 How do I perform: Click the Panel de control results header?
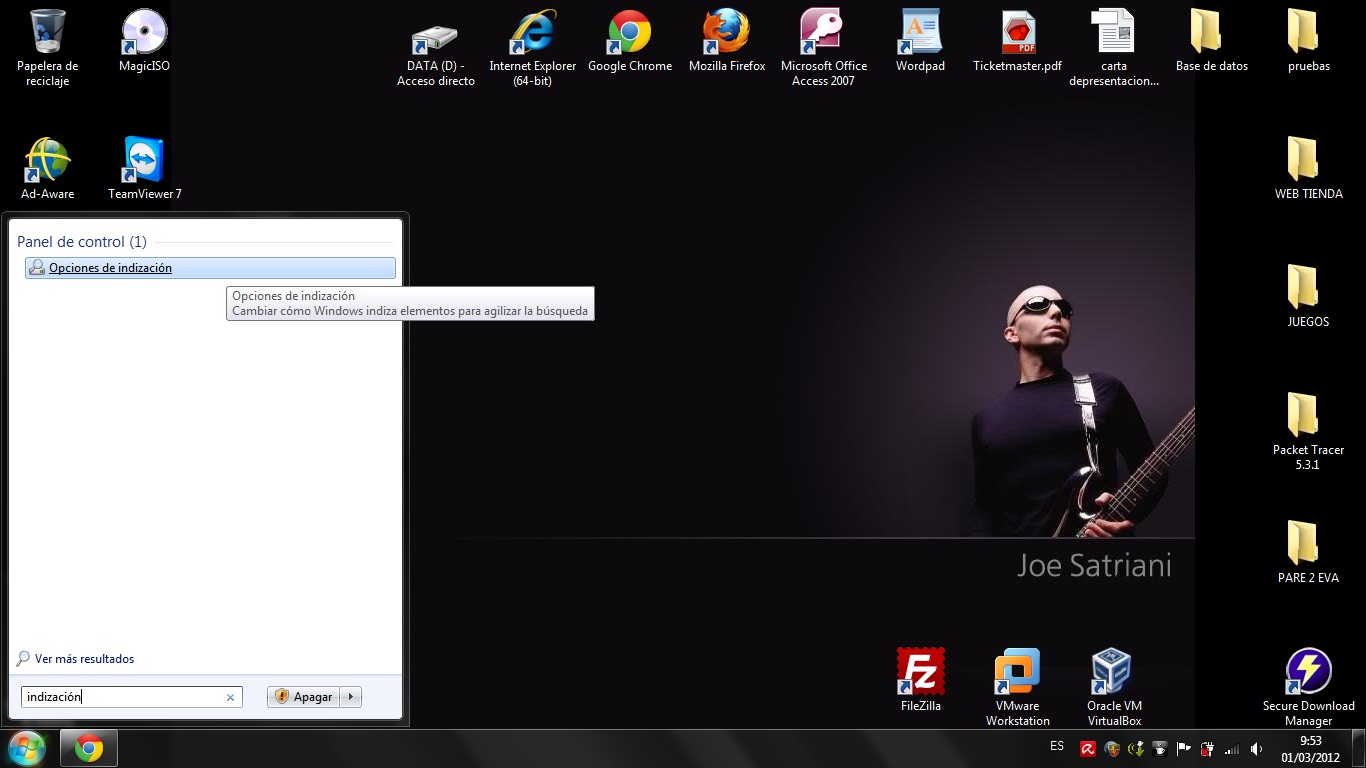pyautogui.click(x=82, y=242)
